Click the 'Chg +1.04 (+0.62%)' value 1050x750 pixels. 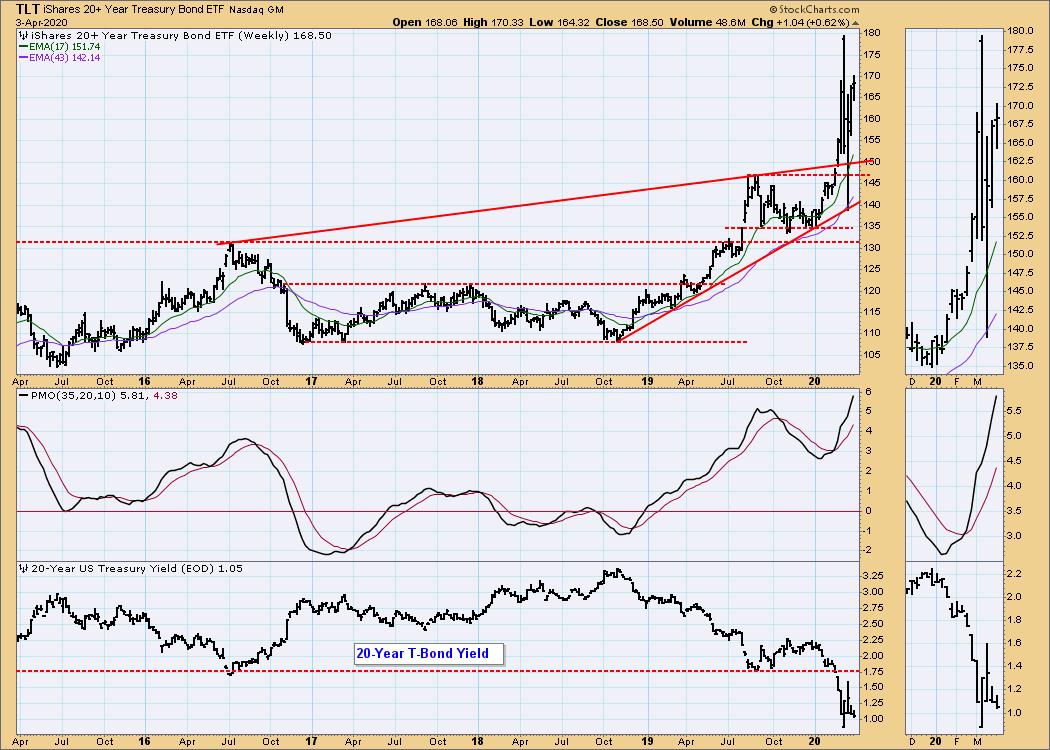pos(800,22)
